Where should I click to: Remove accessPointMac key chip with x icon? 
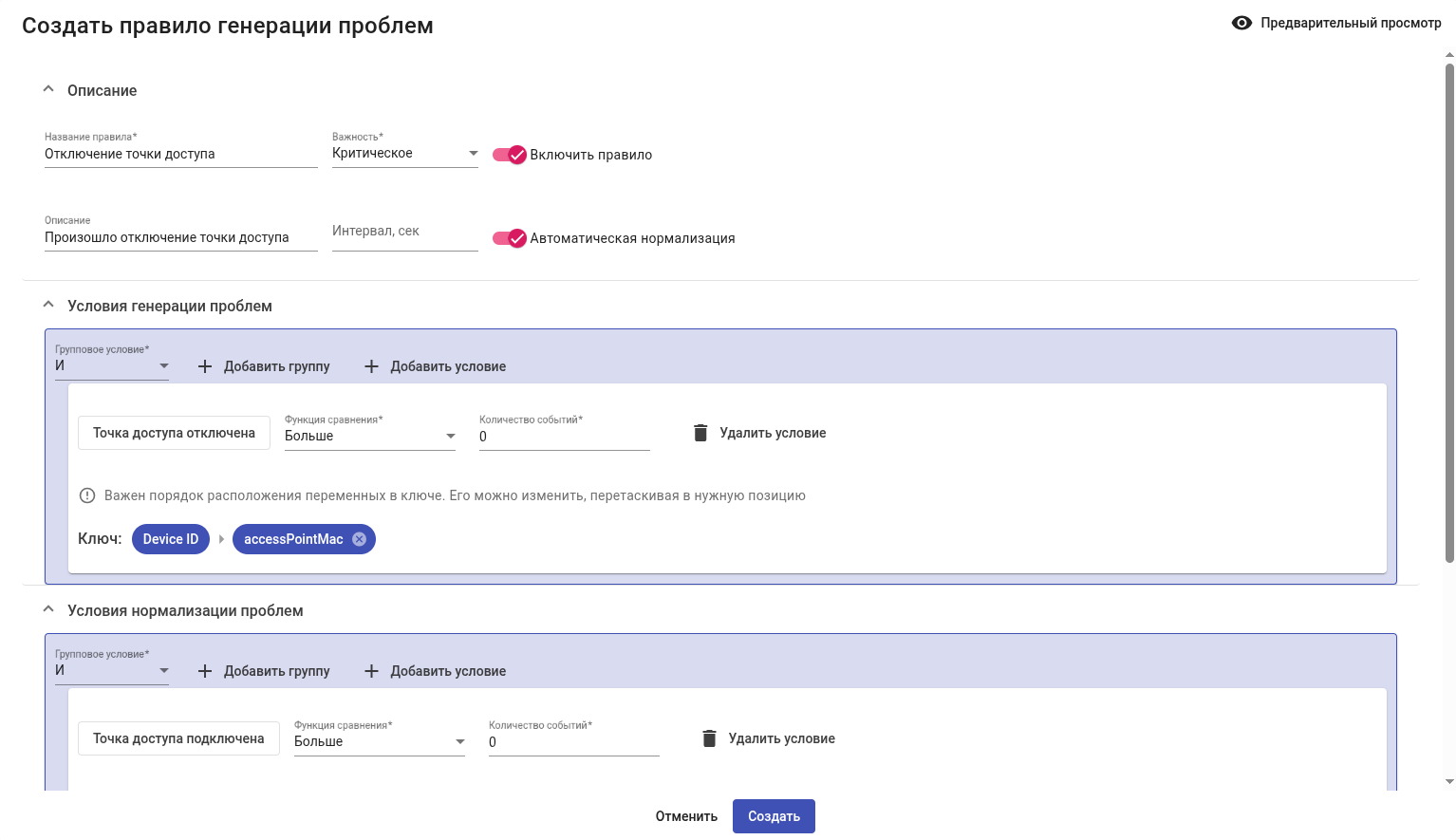pos(359,539)
